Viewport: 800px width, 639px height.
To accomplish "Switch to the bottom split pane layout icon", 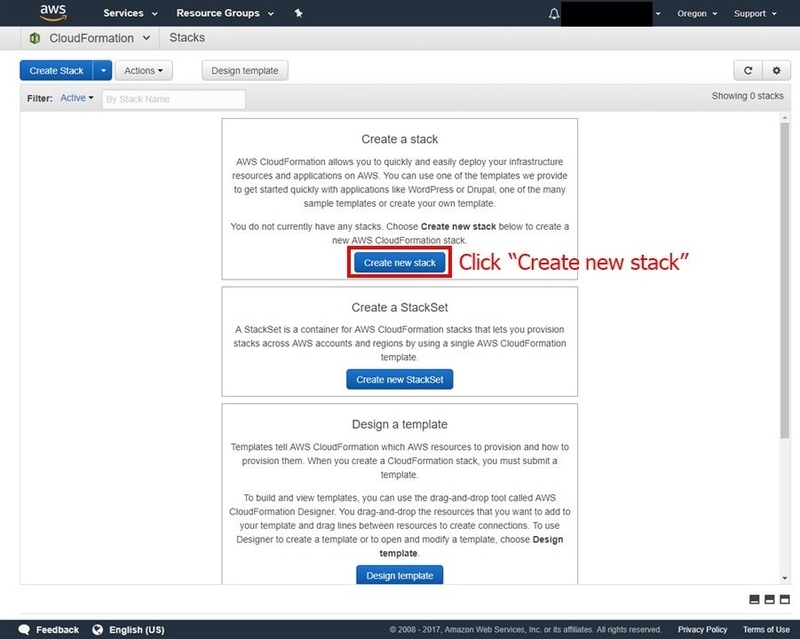I will (754, 599).
